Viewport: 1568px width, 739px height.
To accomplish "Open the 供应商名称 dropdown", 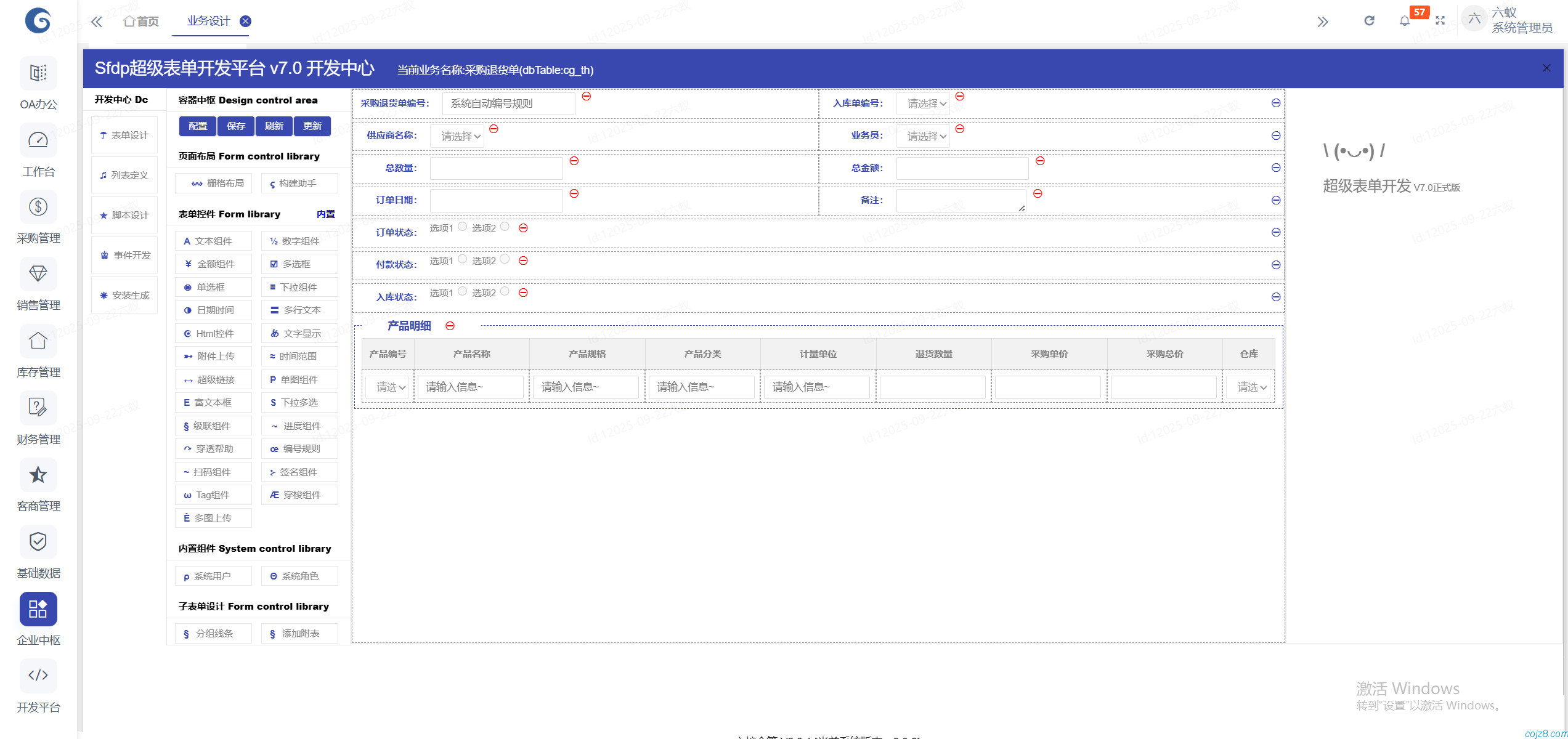I will click(x=457, y=136).
